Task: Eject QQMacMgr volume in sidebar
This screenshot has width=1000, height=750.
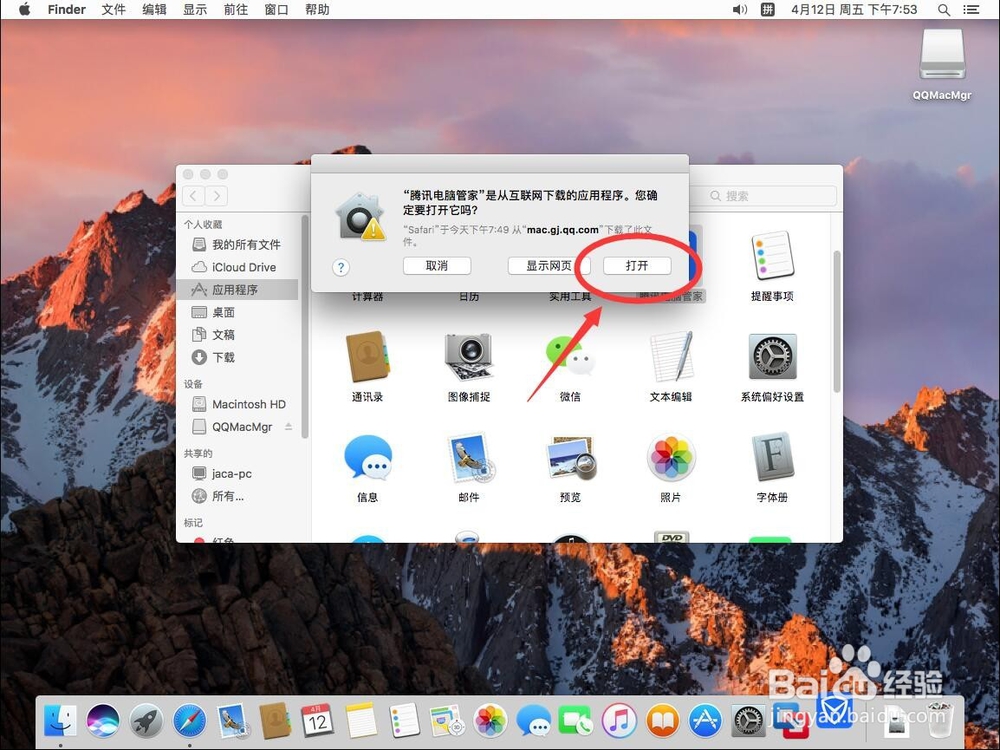Action: (289, 426)
